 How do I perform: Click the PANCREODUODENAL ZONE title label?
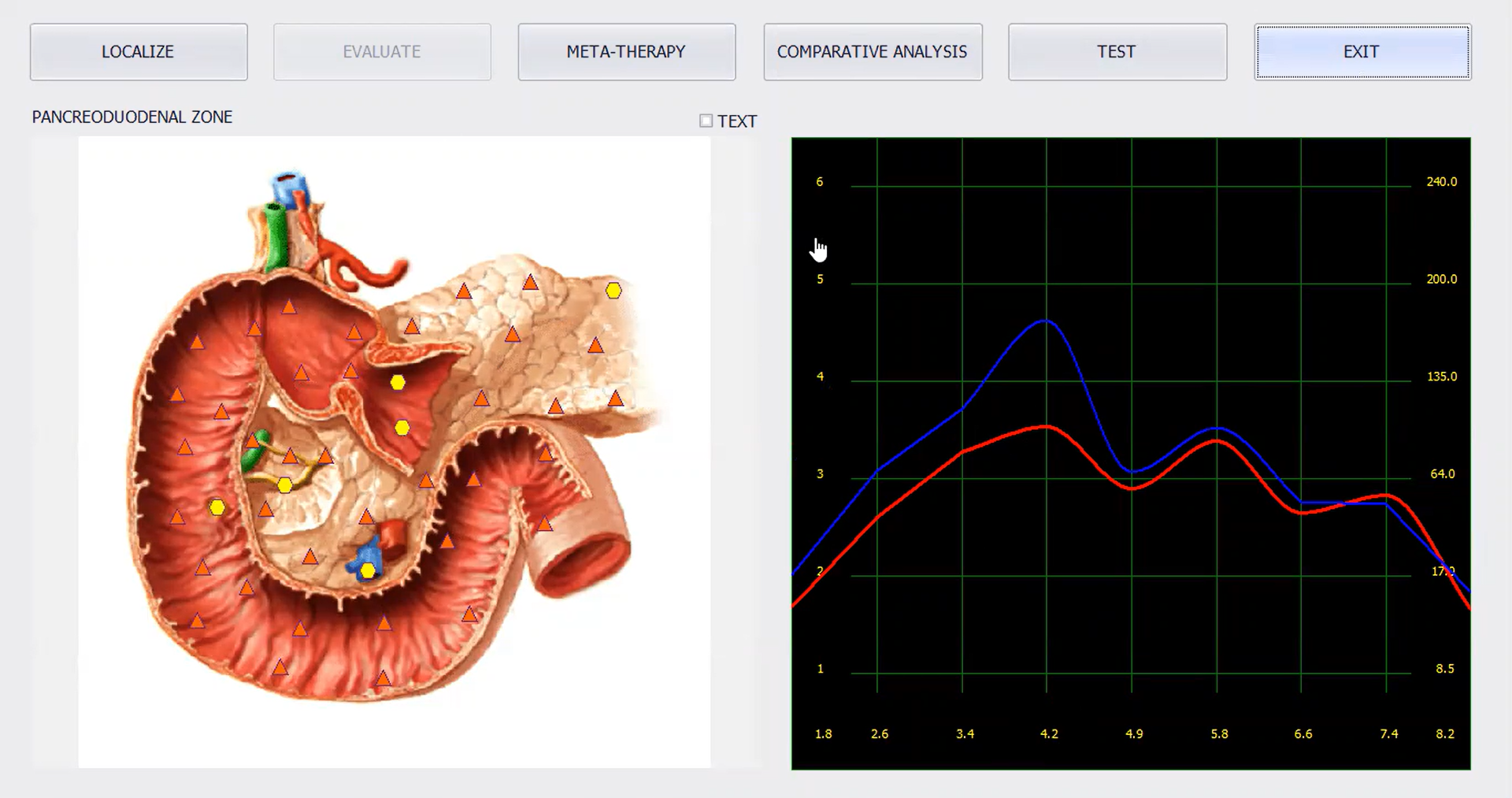132,117
